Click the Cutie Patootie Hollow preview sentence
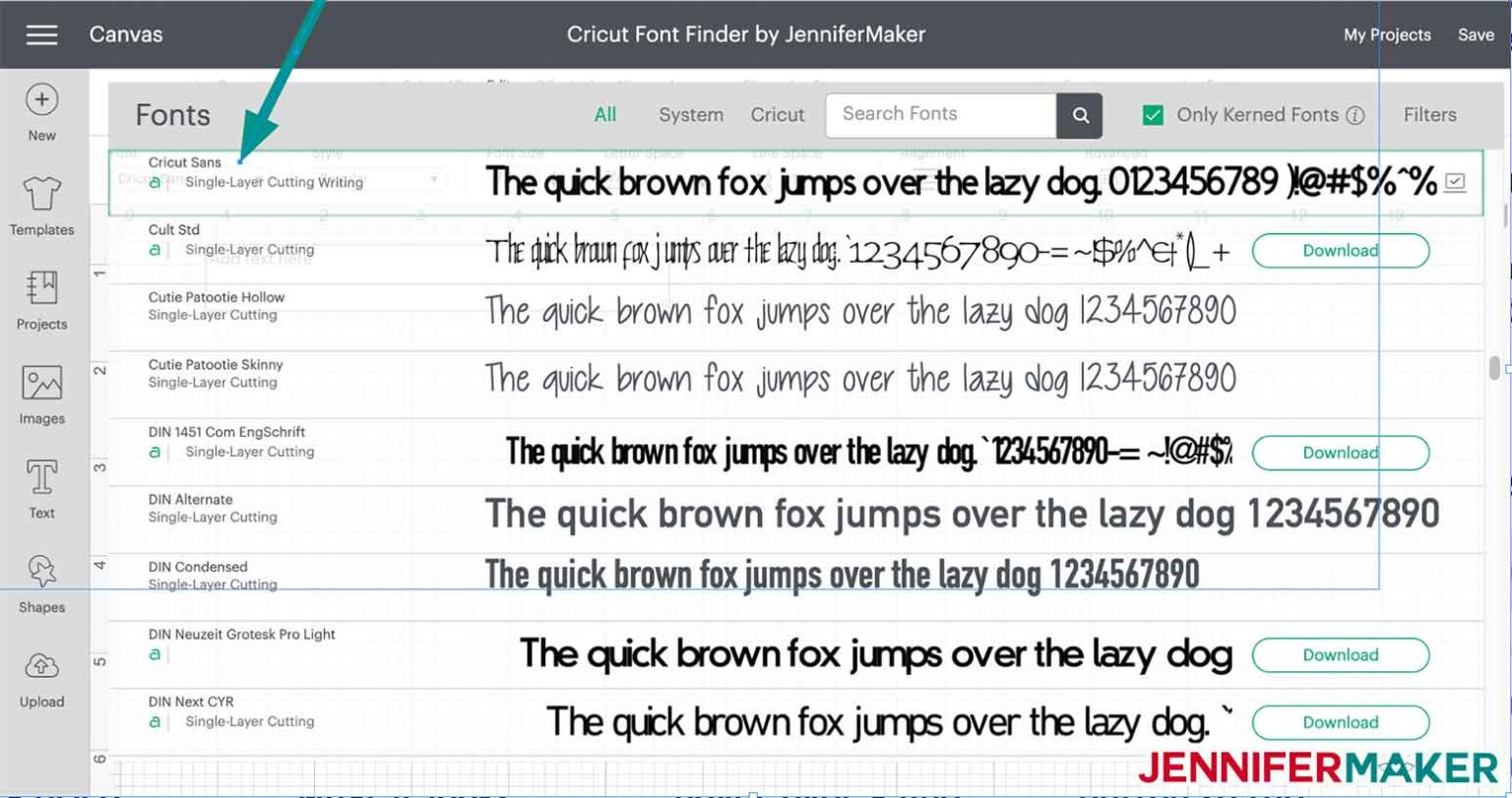 click(x=859, y=313)
